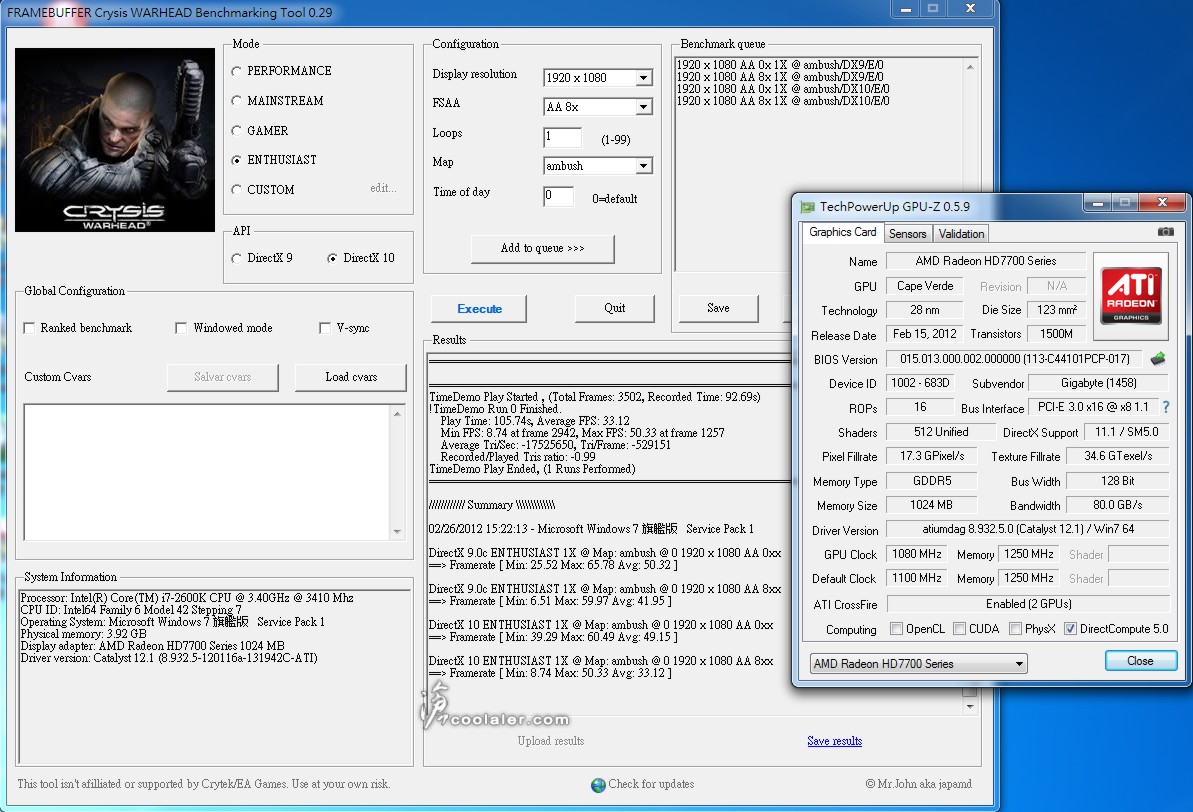1193x812 pixels.
Task: Select the CUSTOM mode radio button
Action: tap(237, 189)
